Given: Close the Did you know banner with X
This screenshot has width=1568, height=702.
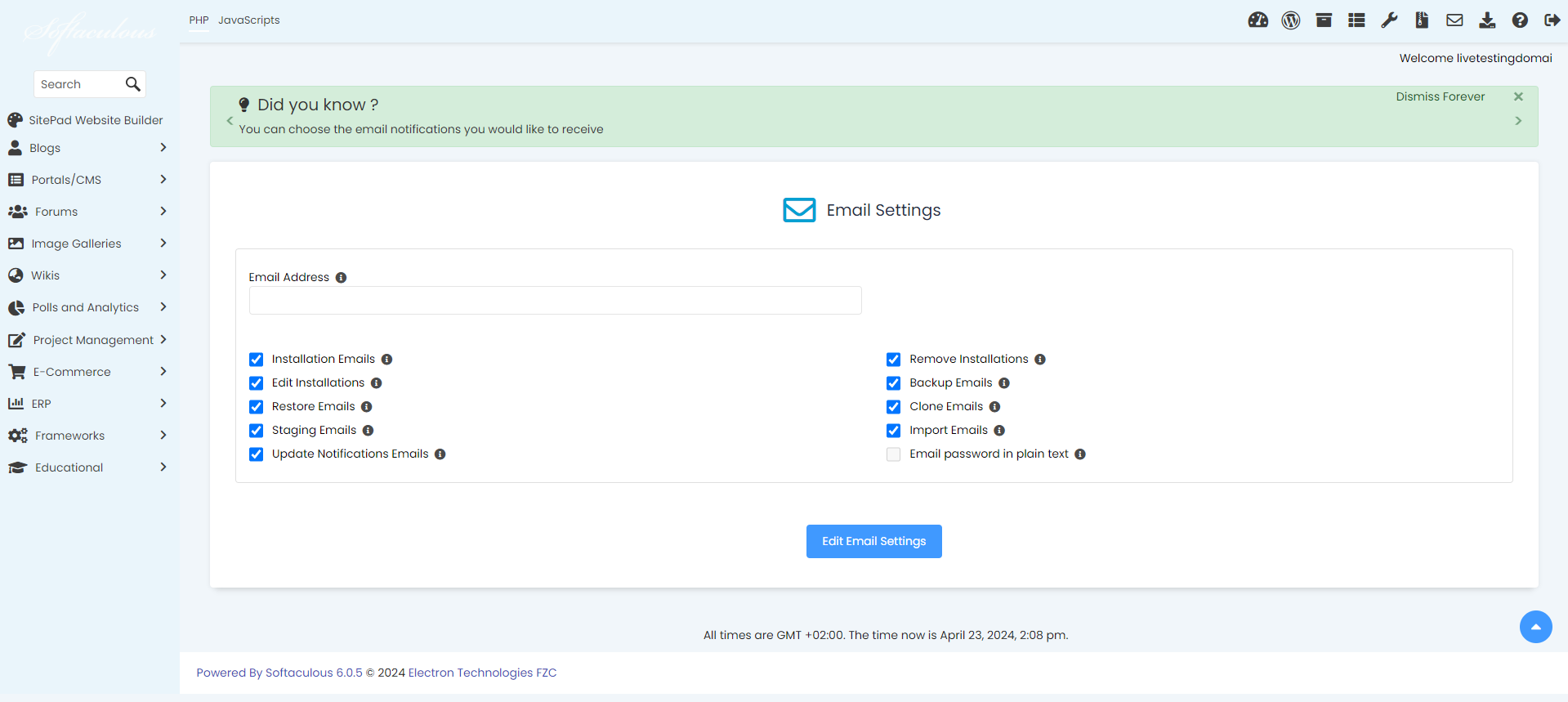Looking at the screenshot, I should point(1518,96).
